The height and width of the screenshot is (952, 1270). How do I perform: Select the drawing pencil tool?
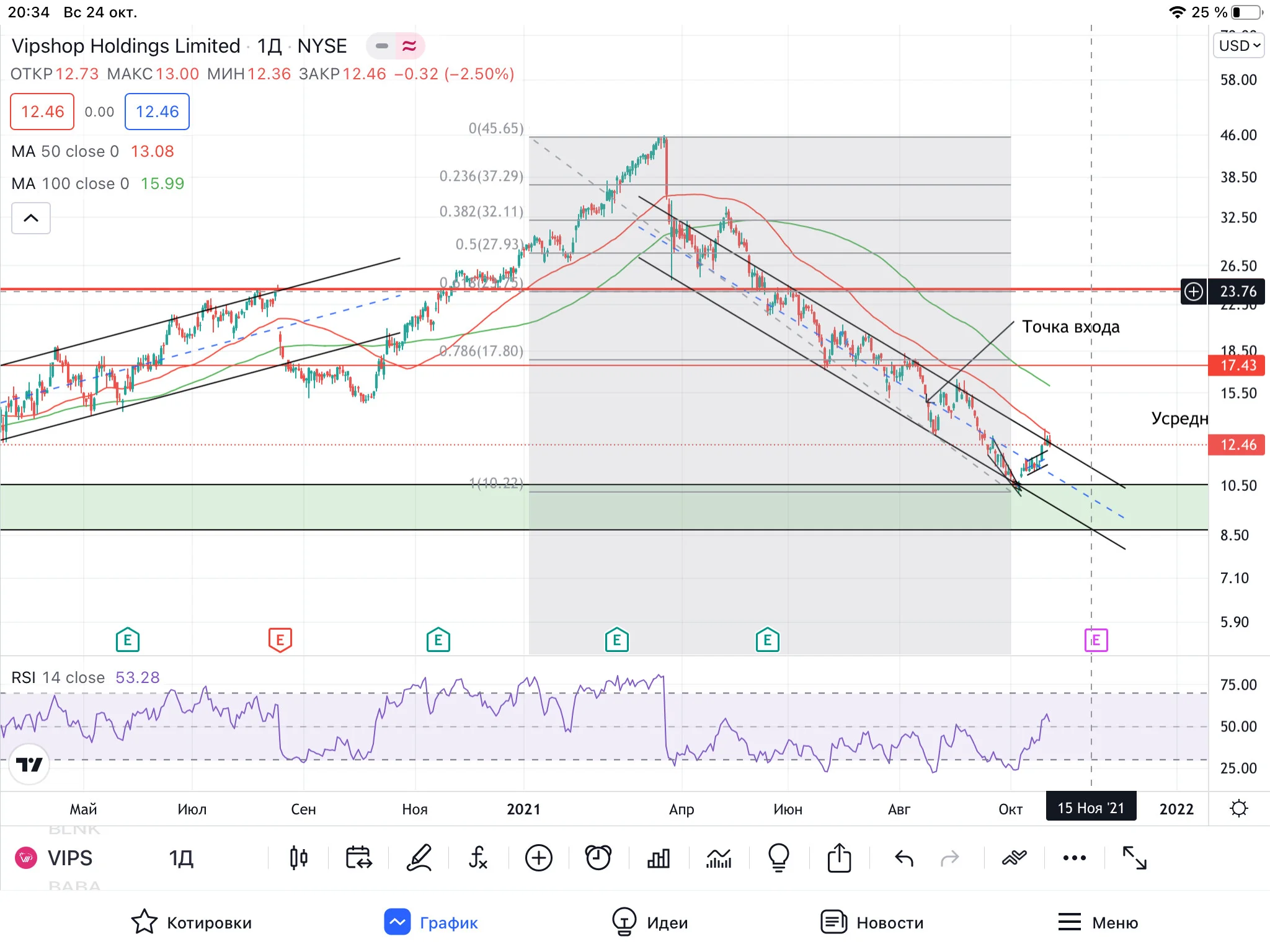coord(419,858)
